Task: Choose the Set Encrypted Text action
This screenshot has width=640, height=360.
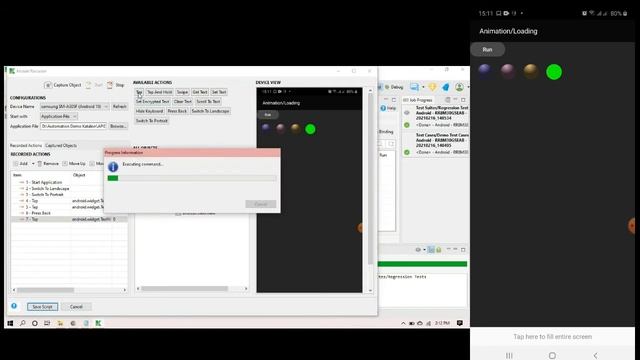Action: pyautogui.click(x=153, y=102)
